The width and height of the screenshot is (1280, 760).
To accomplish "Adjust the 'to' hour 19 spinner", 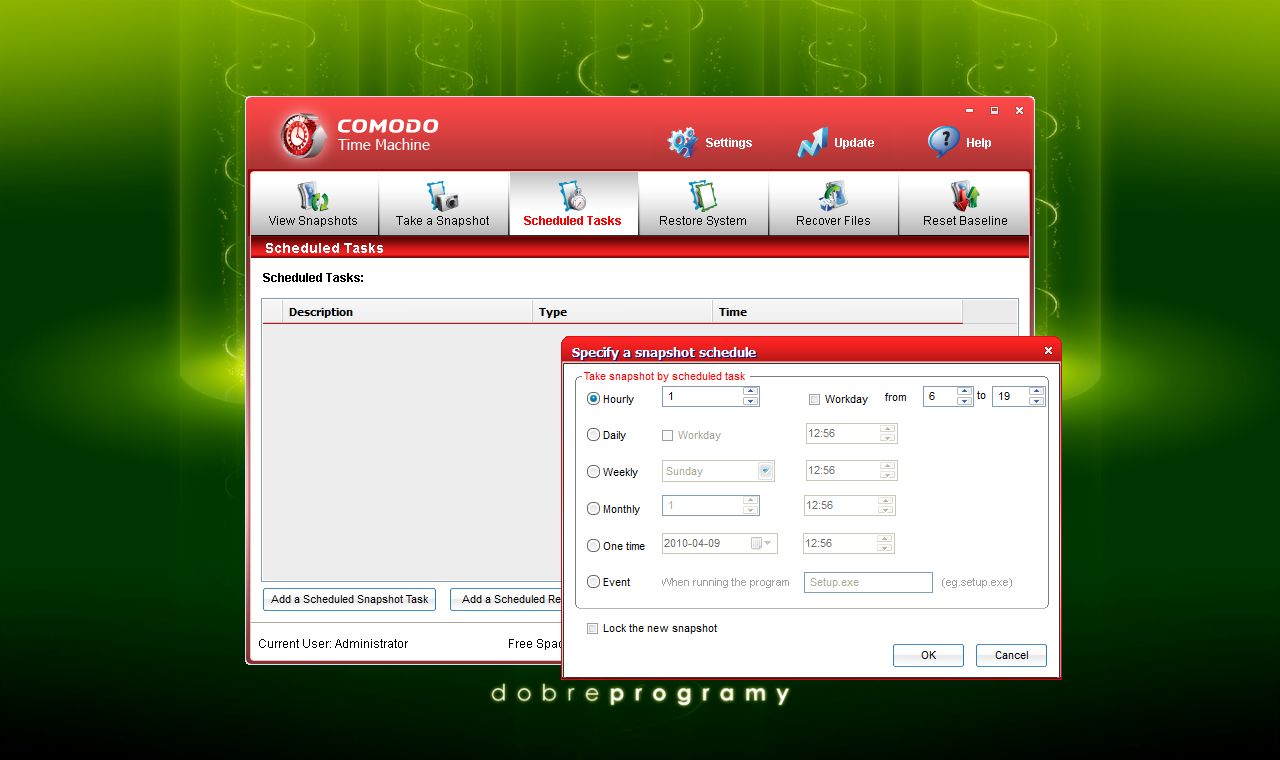I will click(1036, 396).
